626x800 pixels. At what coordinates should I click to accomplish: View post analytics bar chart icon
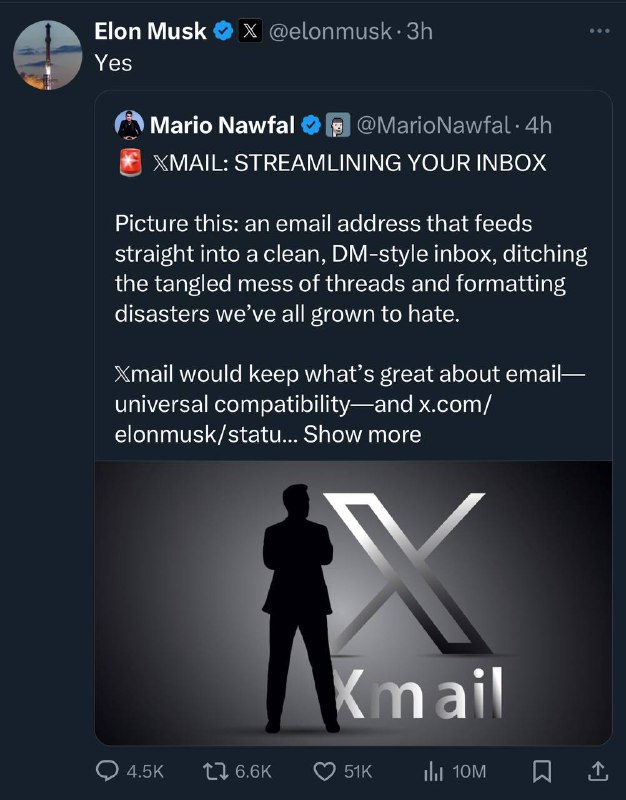pyautogui.click(x=432, y=771)
